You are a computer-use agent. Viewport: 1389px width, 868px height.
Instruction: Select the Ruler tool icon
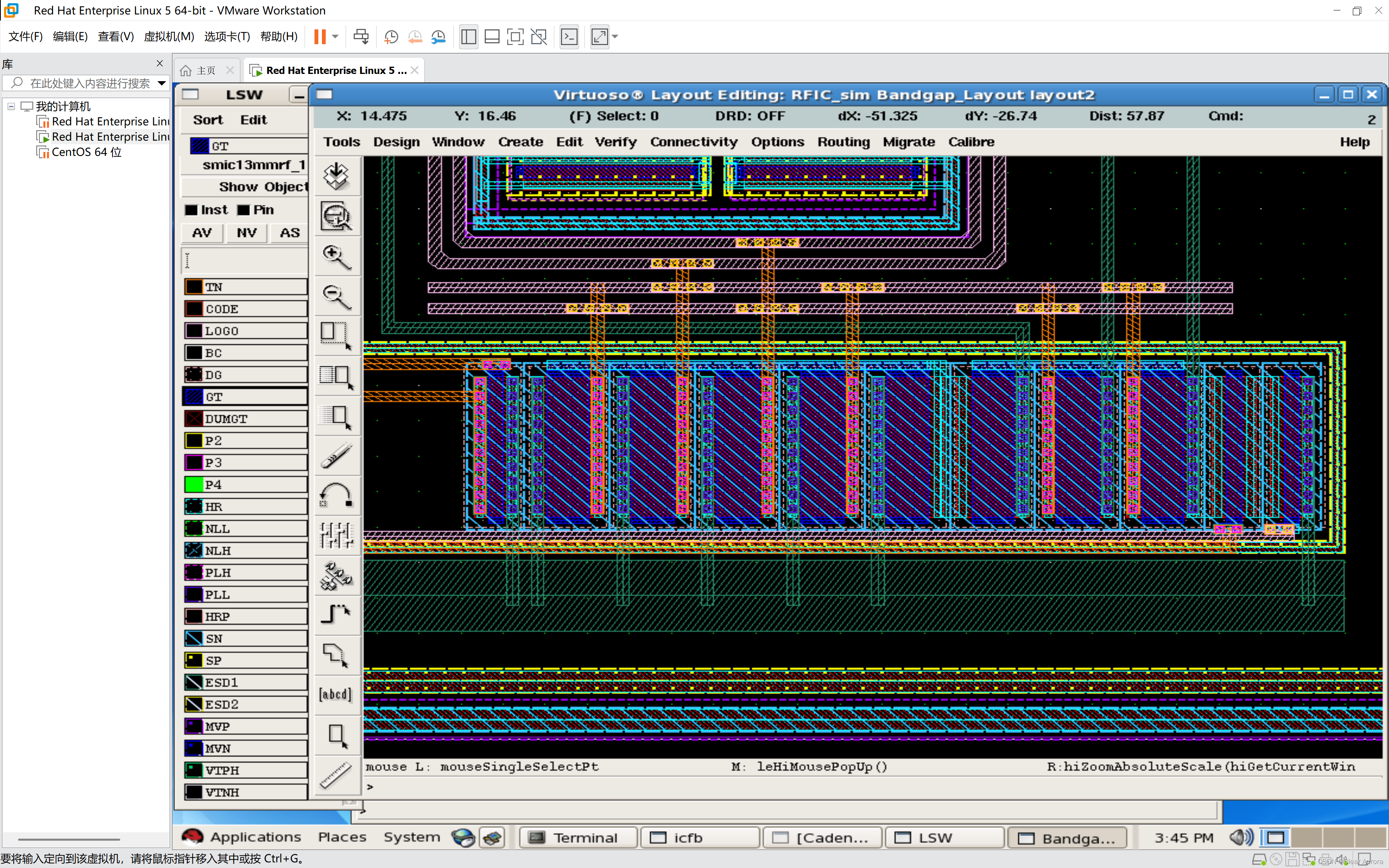(x=336, y=775)
